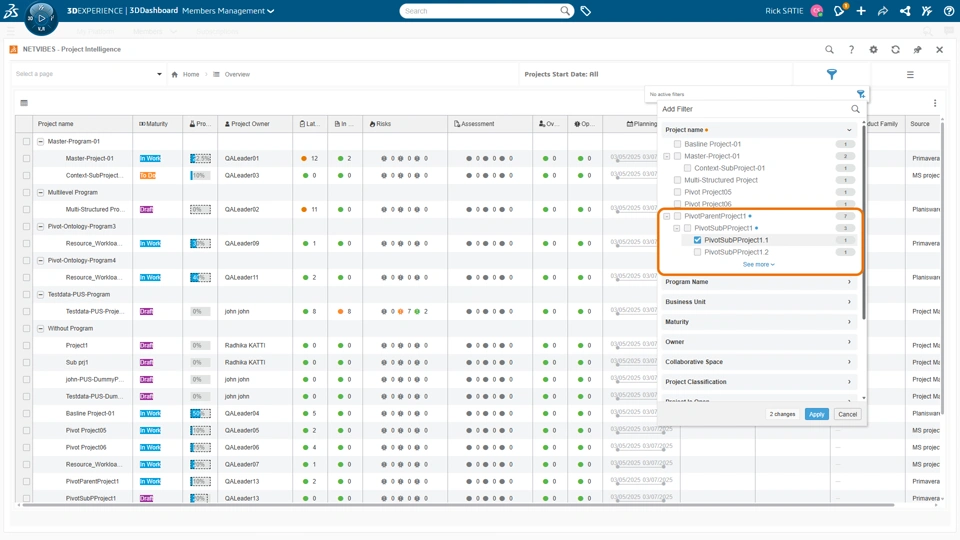
Task: Click Rick SATIE profile avatar
Action: pos(817,11)
